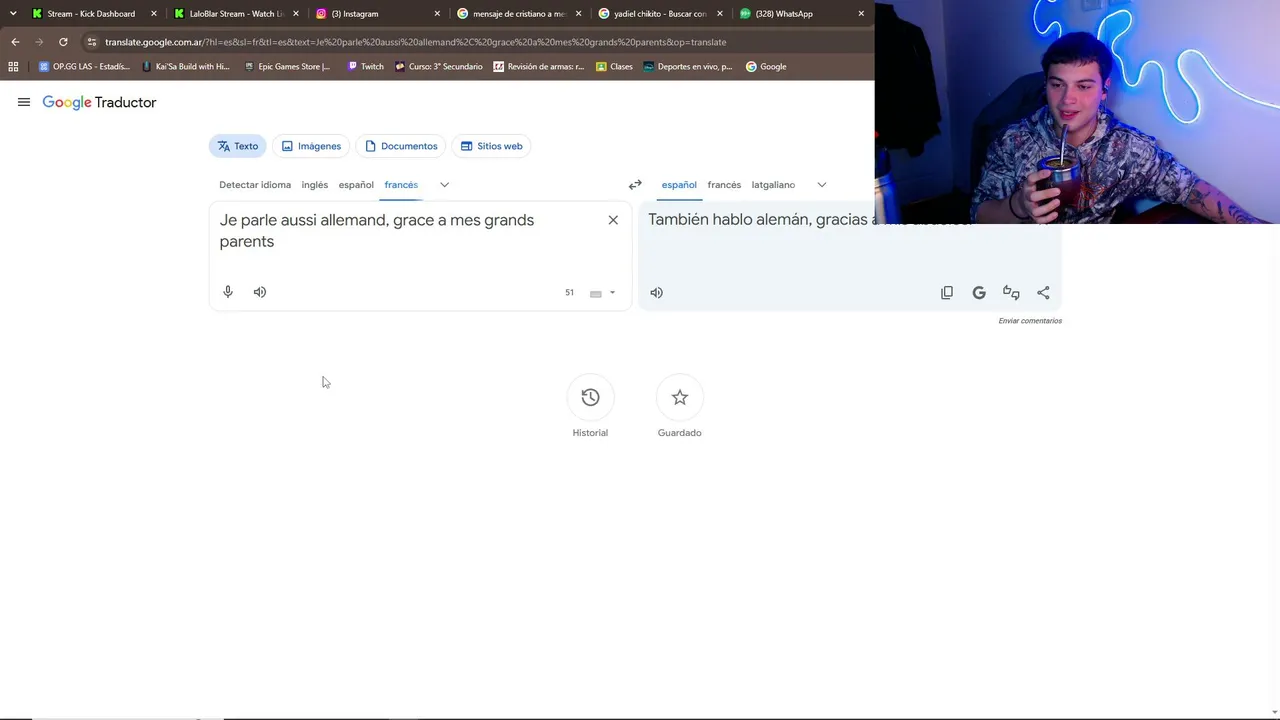Search the translation on Google
1280x720 pixels.
[x=979, y=293]
